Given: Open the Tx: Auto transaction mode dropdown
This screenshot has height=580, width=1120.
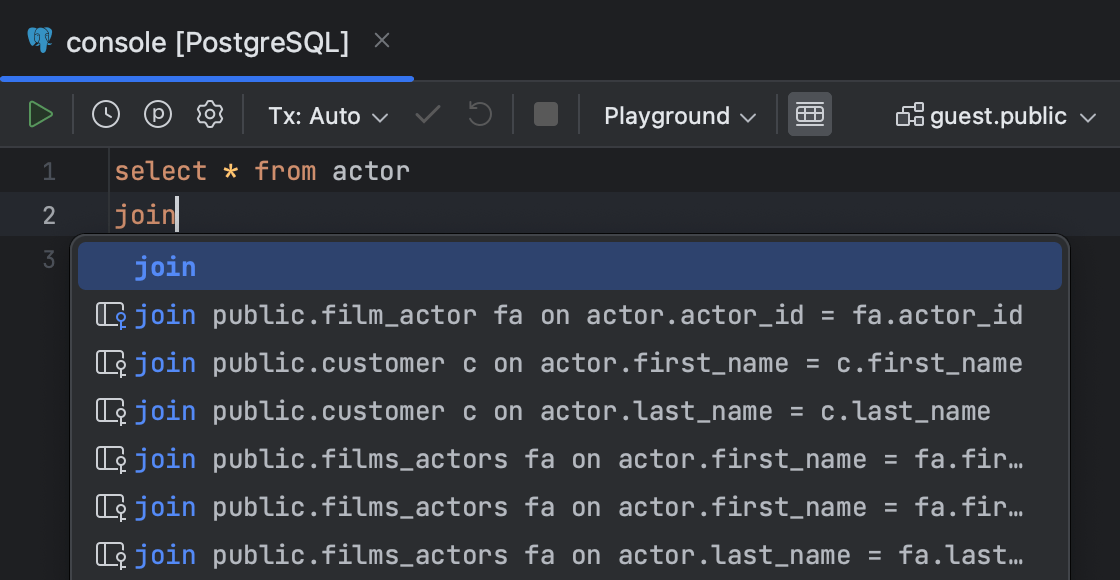Looking at the screenshot, I should point(327,116).
